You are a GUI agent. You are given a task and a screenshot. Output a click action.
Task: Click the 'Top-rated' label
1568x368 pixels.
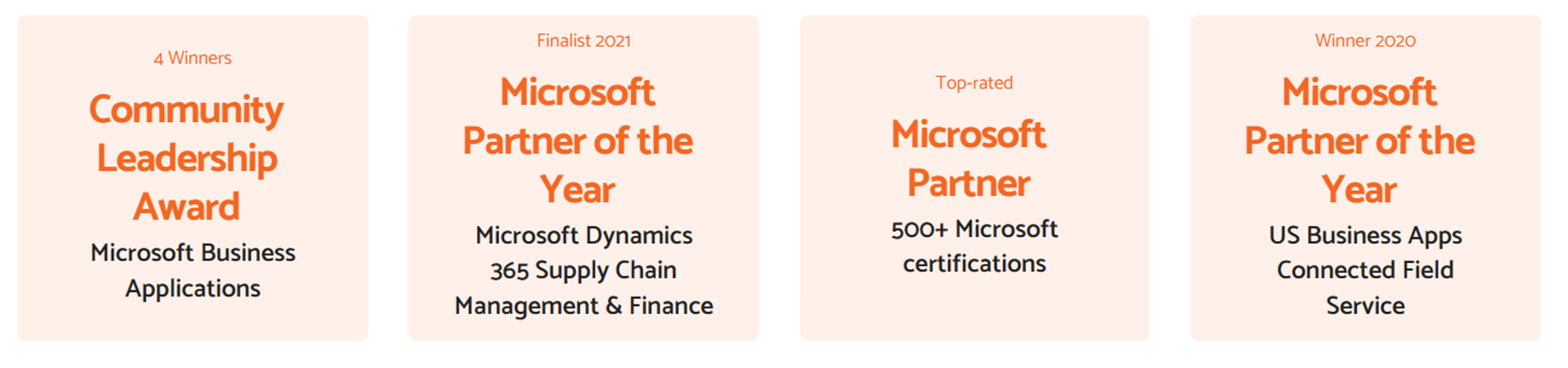coord(974,82)
